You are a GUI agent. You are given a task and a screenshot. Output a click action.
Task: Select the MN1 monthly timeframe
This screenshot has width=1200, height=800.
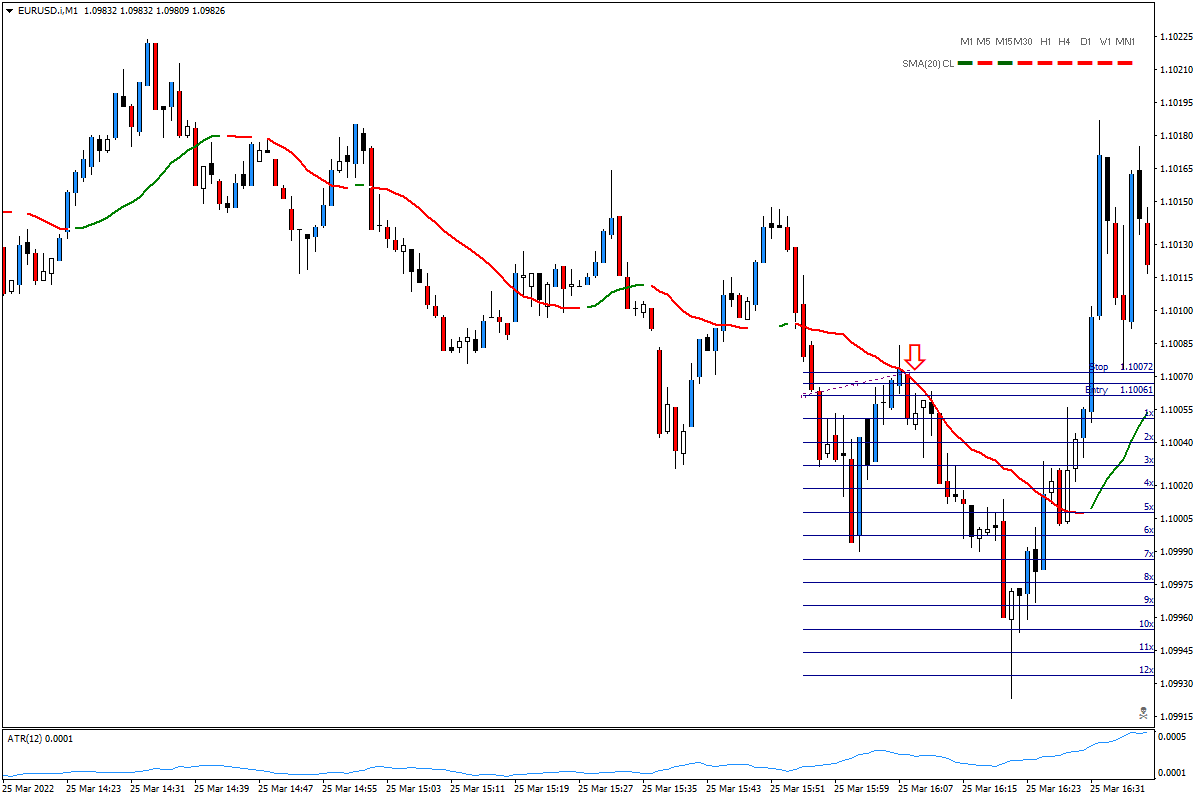pos(1125,42)
